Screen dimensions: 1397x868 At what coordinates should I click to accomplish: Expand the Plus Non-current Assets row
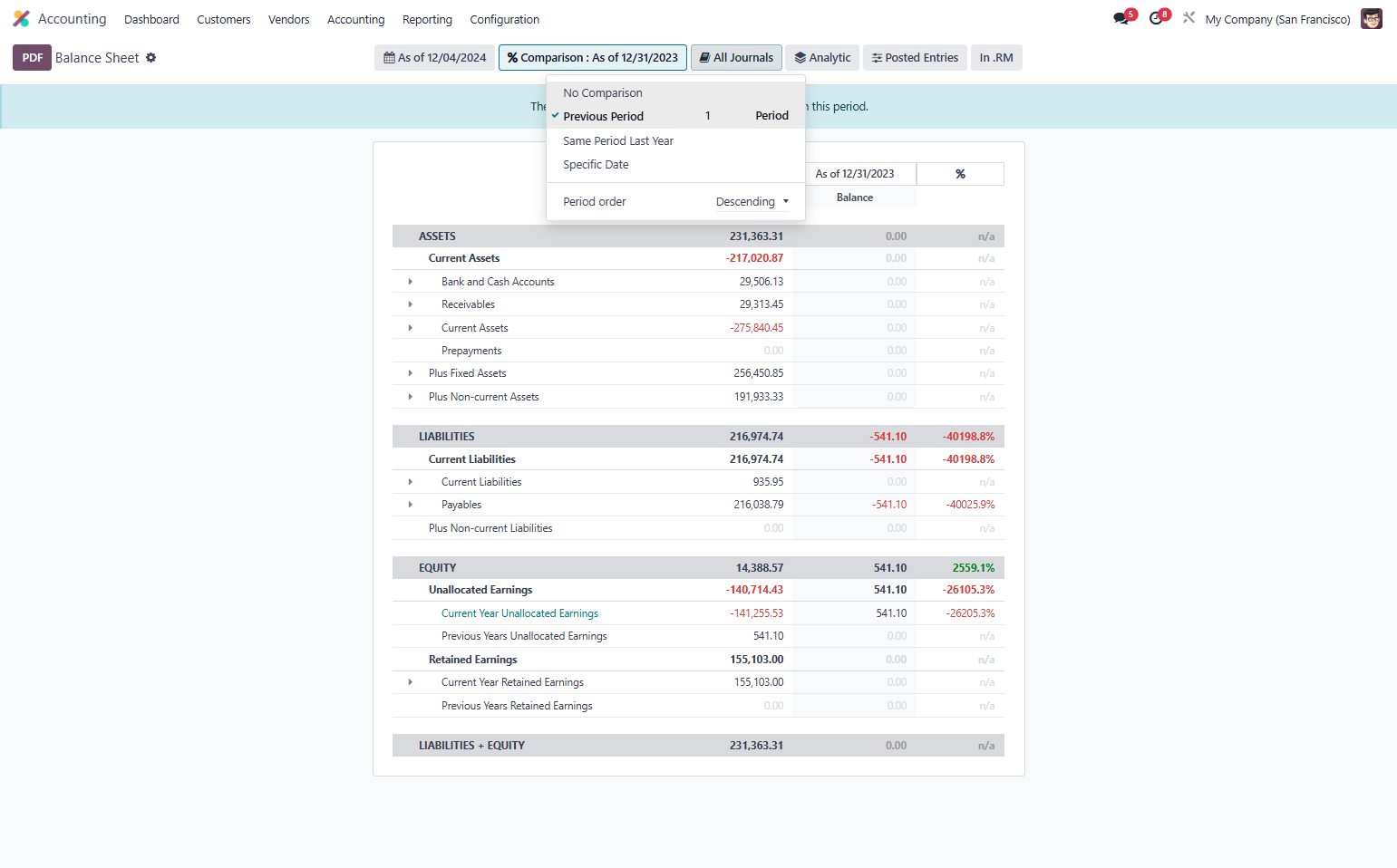coord(411,397)
